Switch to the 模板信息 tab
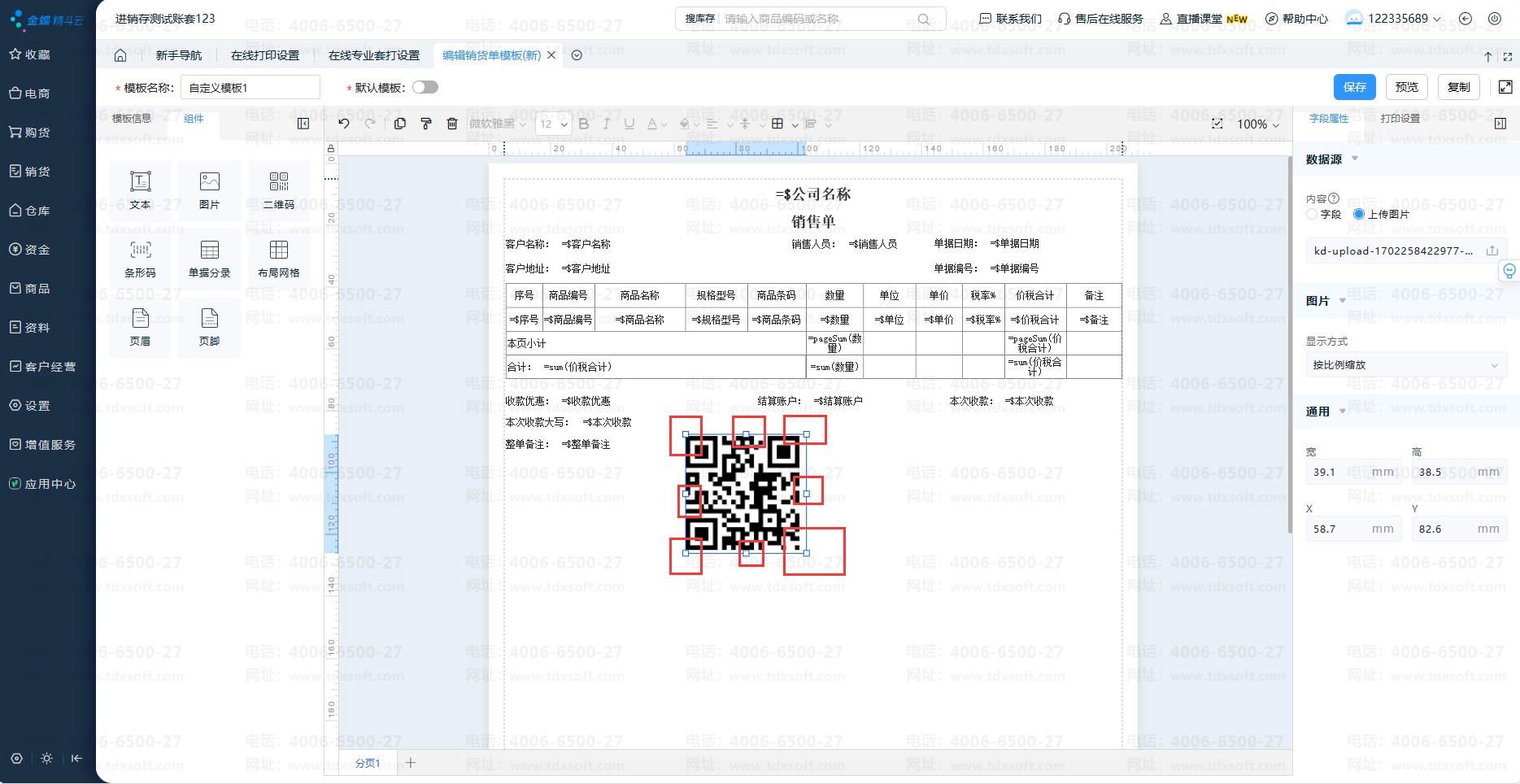1520x784 pixels. pos(132,119)
